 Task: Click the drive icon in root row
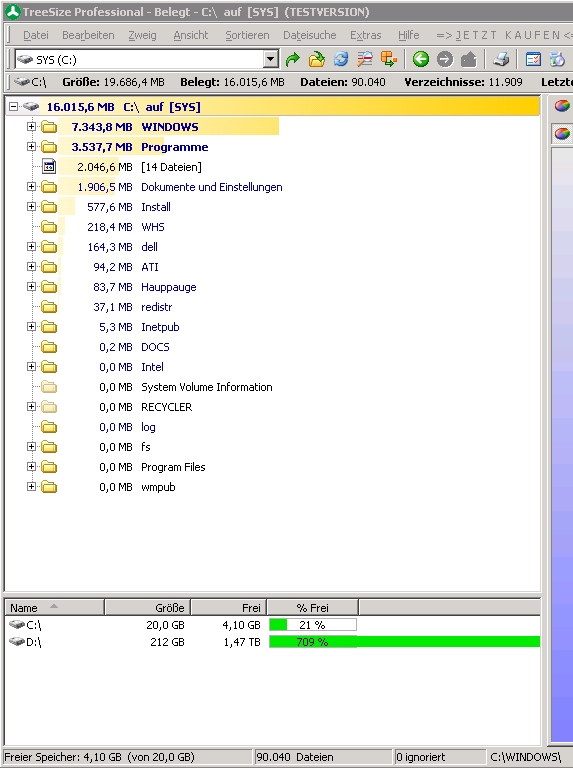coord(31,106)
